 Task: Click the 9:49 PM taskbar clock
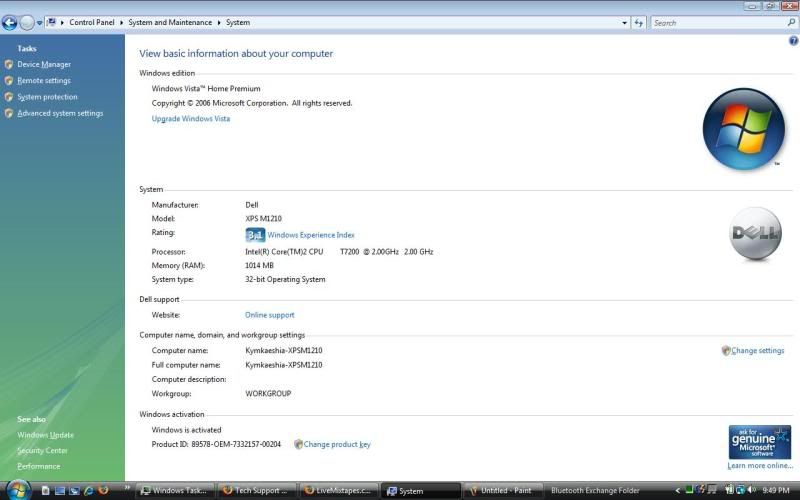[x=776, y=491]
